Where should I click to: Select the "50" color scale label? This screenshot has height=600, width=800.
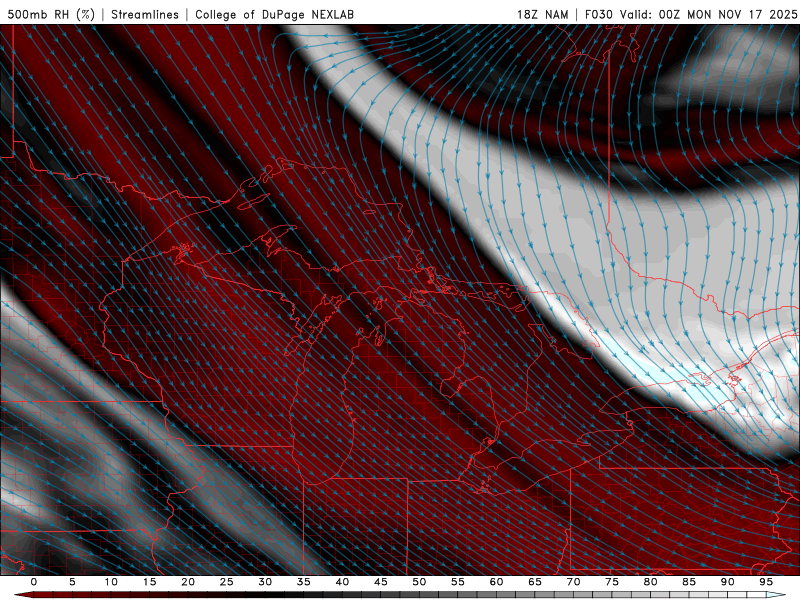pos(419,582)
